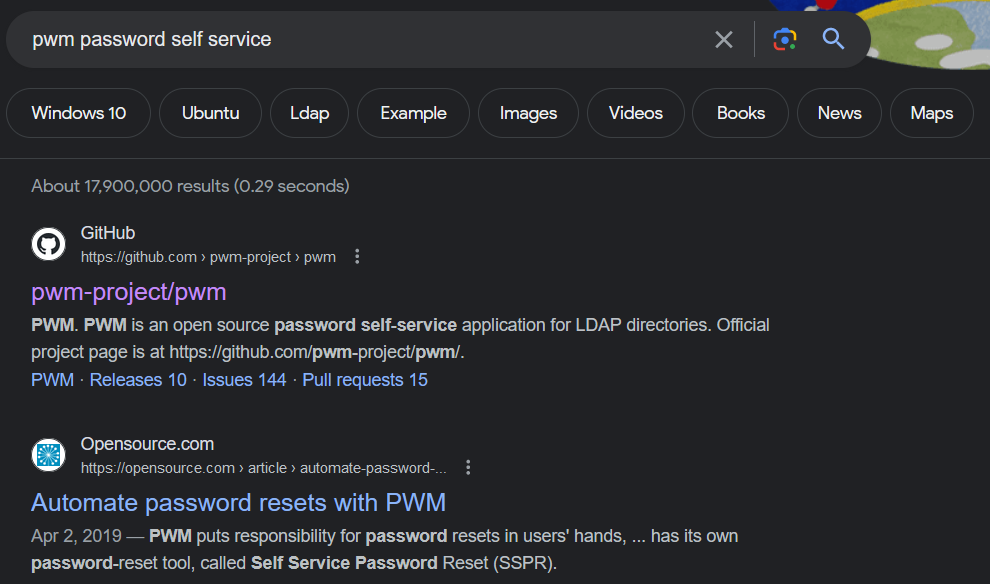Select the Windows 10 filter chip
Screen dimensions: 990x584
click(x=78, y=113)
